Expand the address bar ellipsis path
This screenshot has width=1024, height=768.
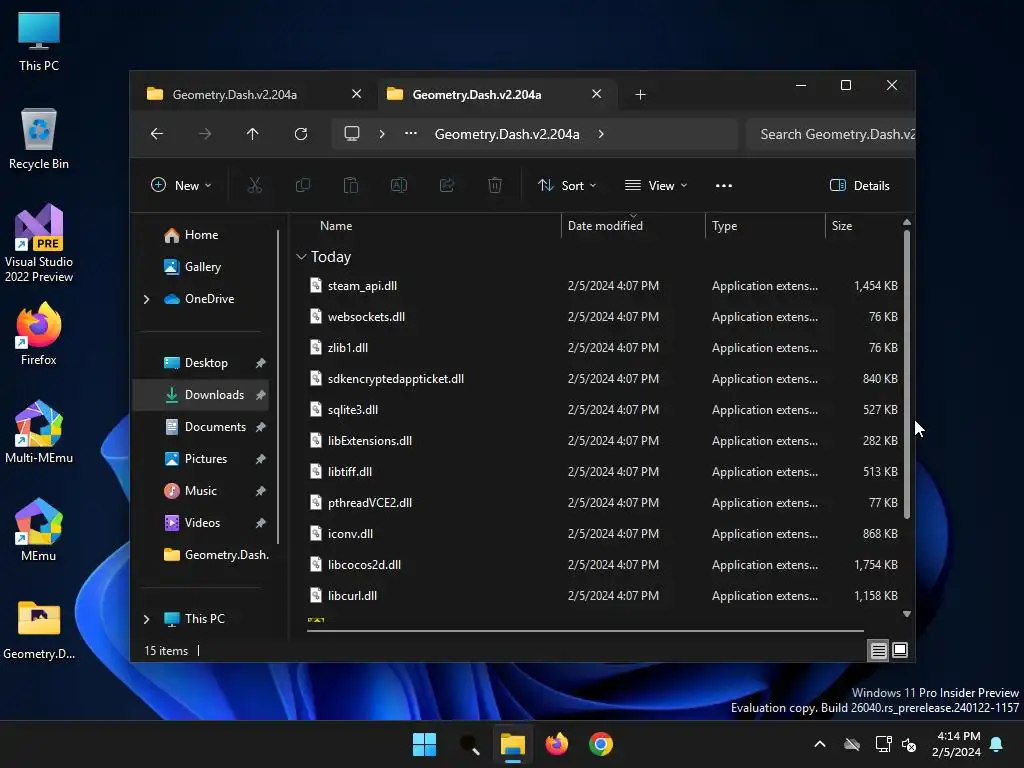pos(411,134)
